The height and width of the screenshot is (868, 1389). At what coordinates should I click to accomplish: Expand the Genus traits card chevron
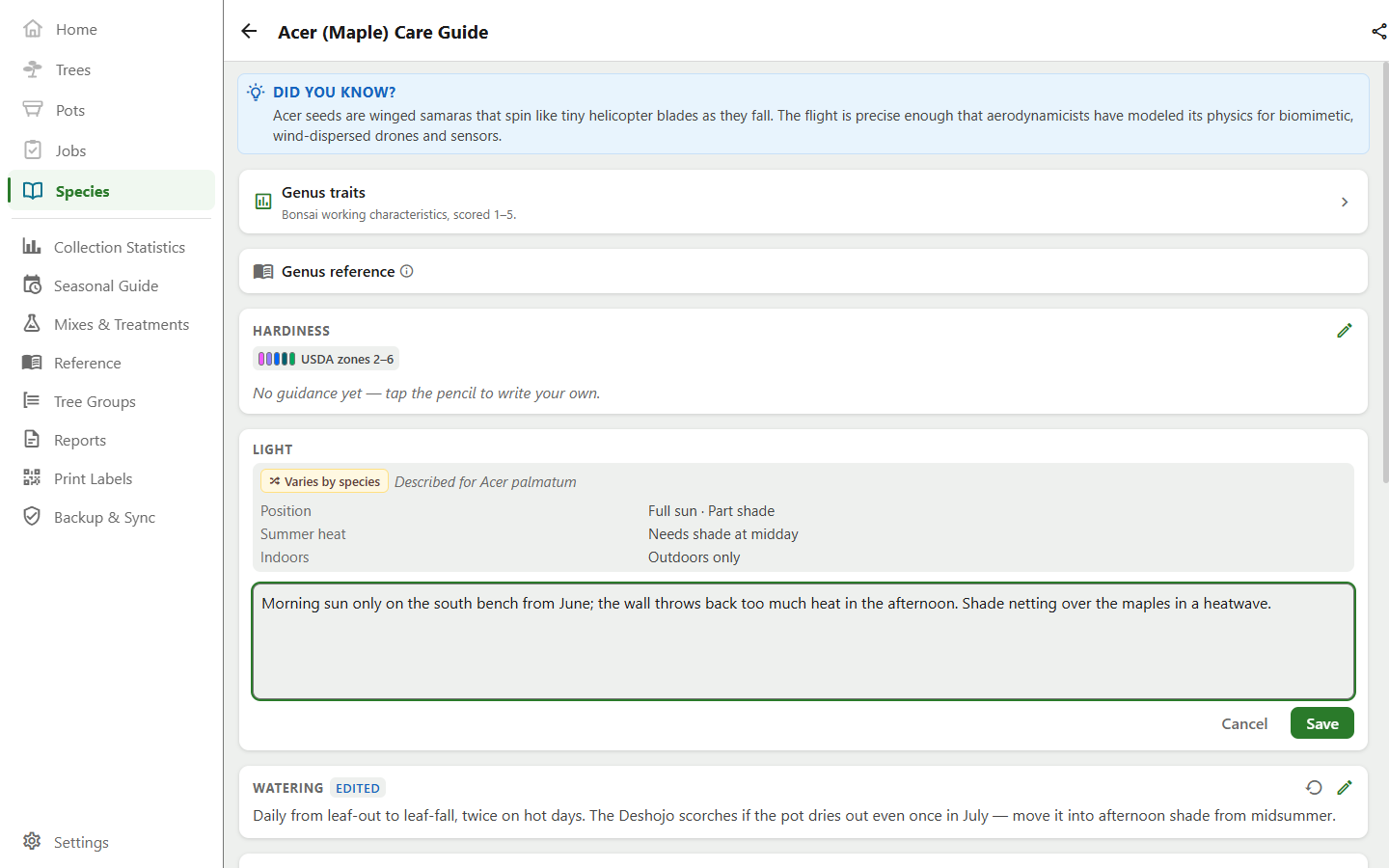1345,202
